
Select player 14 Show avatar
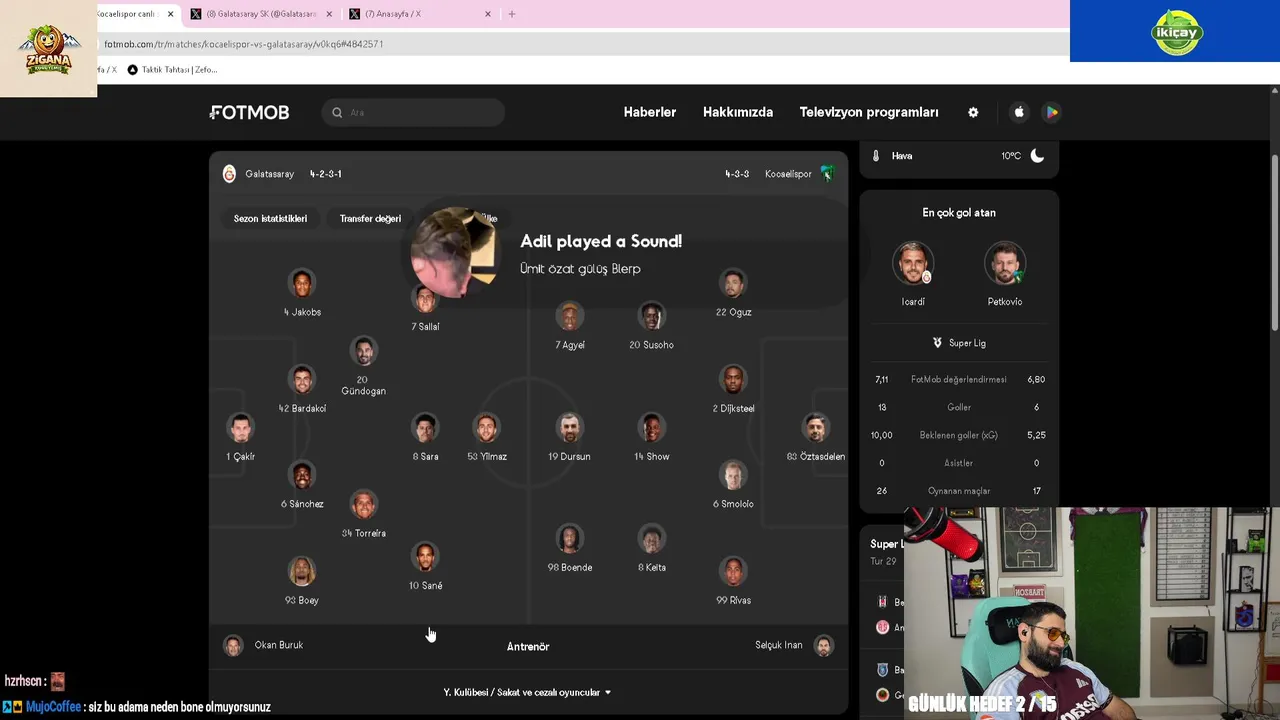coord(651,428)
